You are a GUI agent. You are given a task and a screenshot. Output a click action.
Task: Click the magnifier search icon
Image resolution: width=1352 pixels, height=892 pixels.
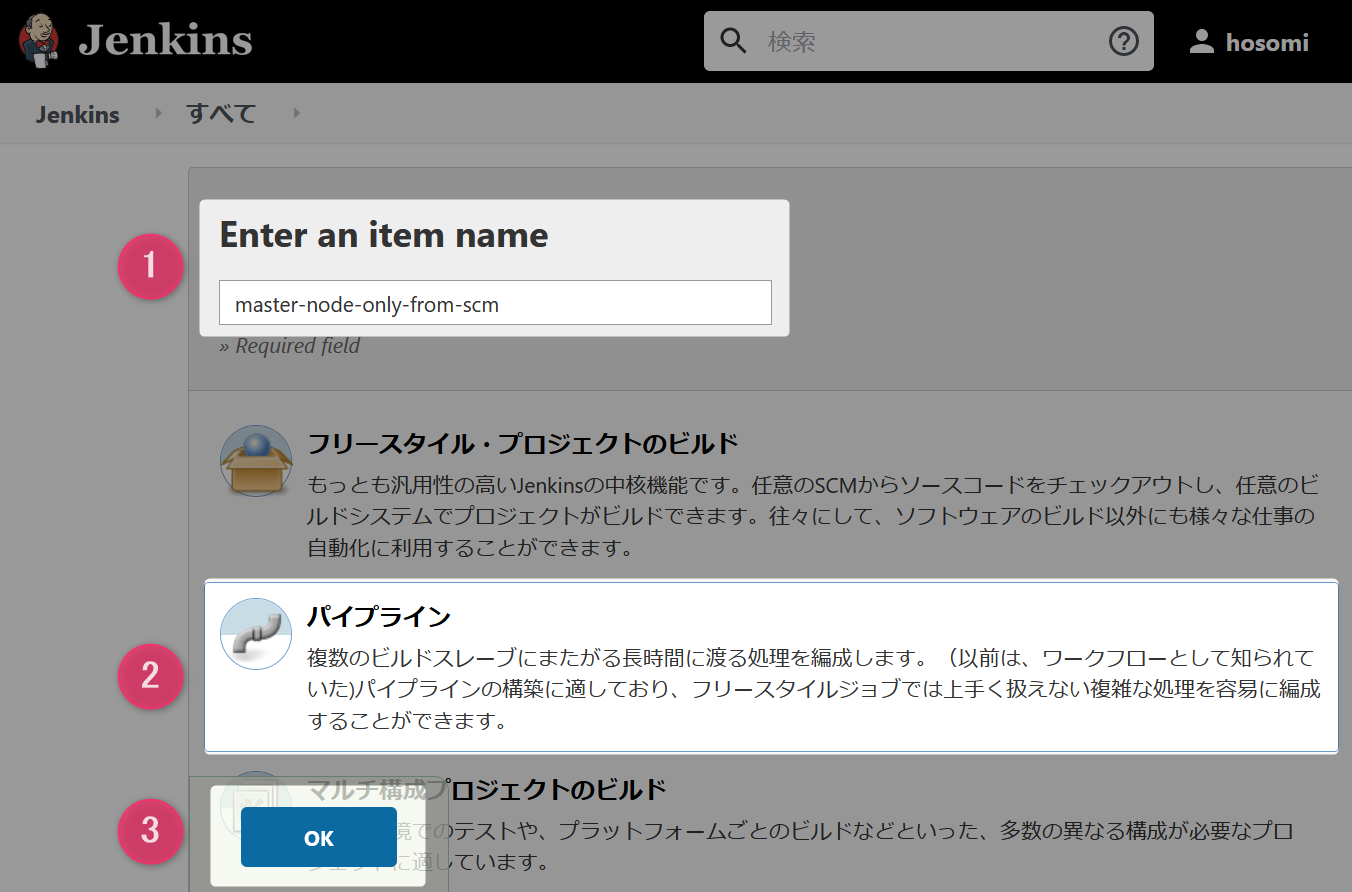click(734, 41)
